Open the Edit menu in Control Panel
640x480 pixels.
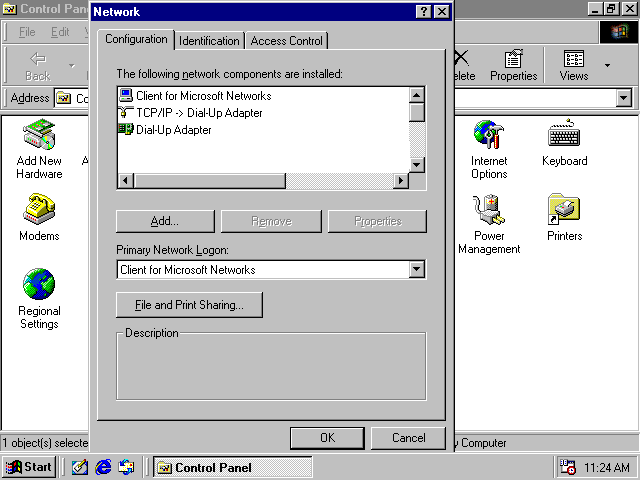(x=60, y=32)
